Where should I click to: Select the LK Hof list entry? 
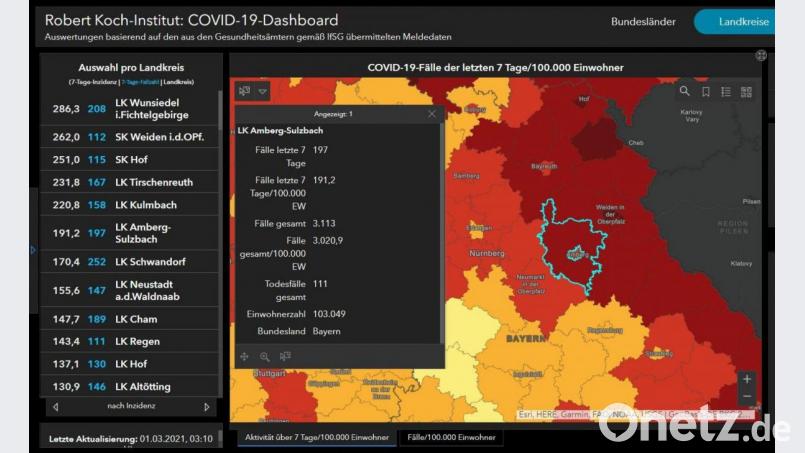point(130,364)
